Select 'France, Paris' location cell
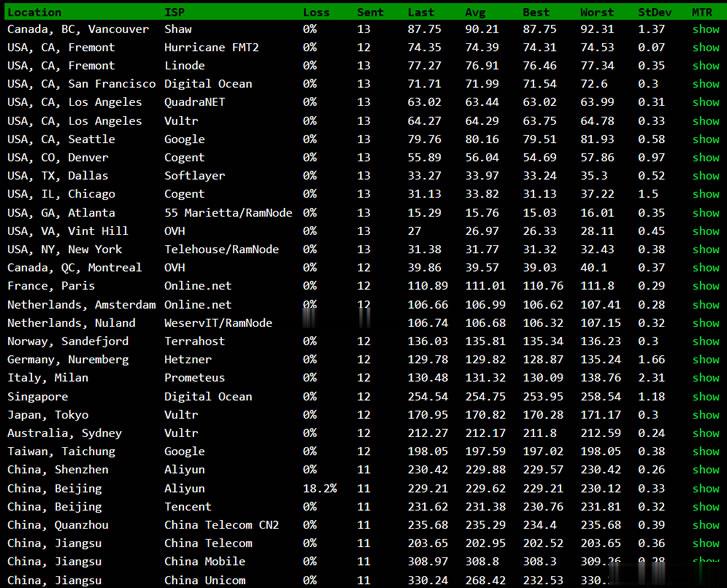 [51, 286]
